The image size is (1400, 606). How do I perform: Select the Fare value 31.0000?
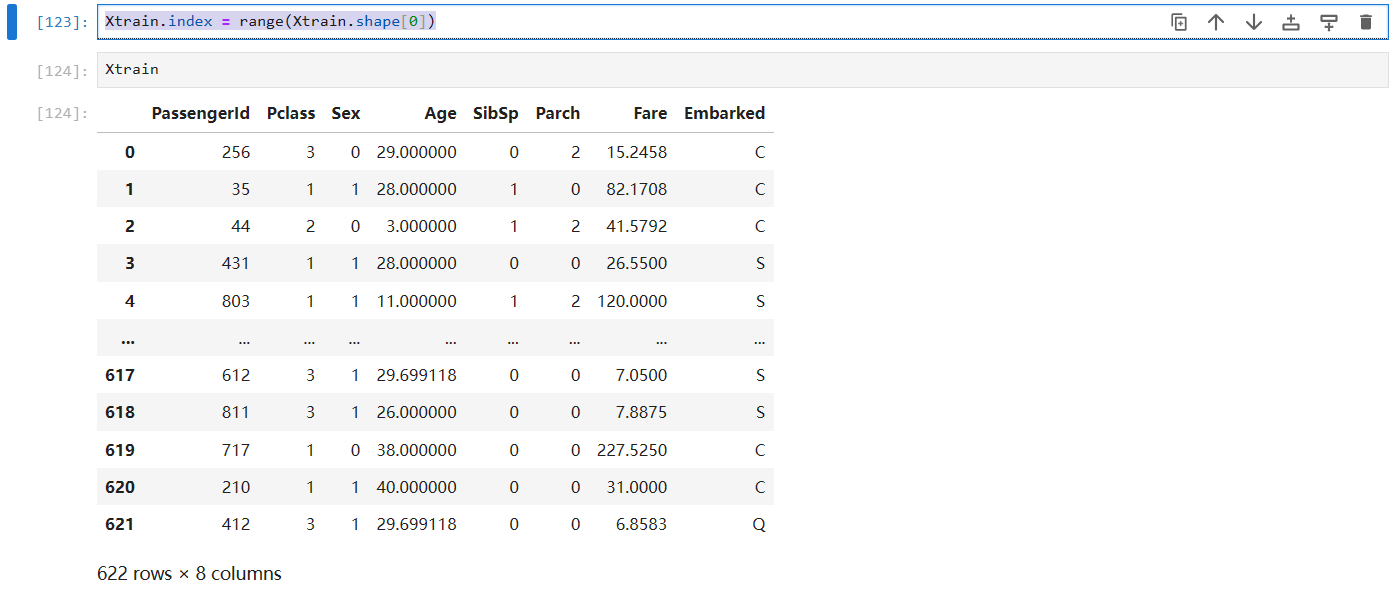point(638,487)
